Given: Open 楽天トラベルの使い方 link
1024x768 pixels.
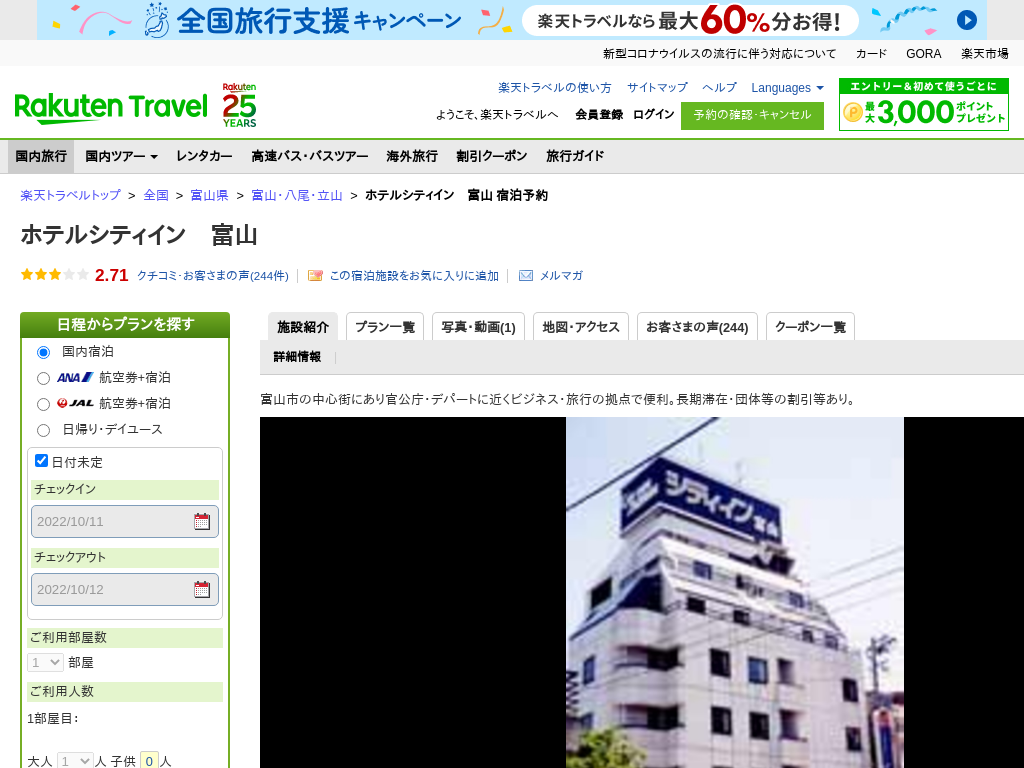Looking at the screenshot, I should (x=554, y=88).
